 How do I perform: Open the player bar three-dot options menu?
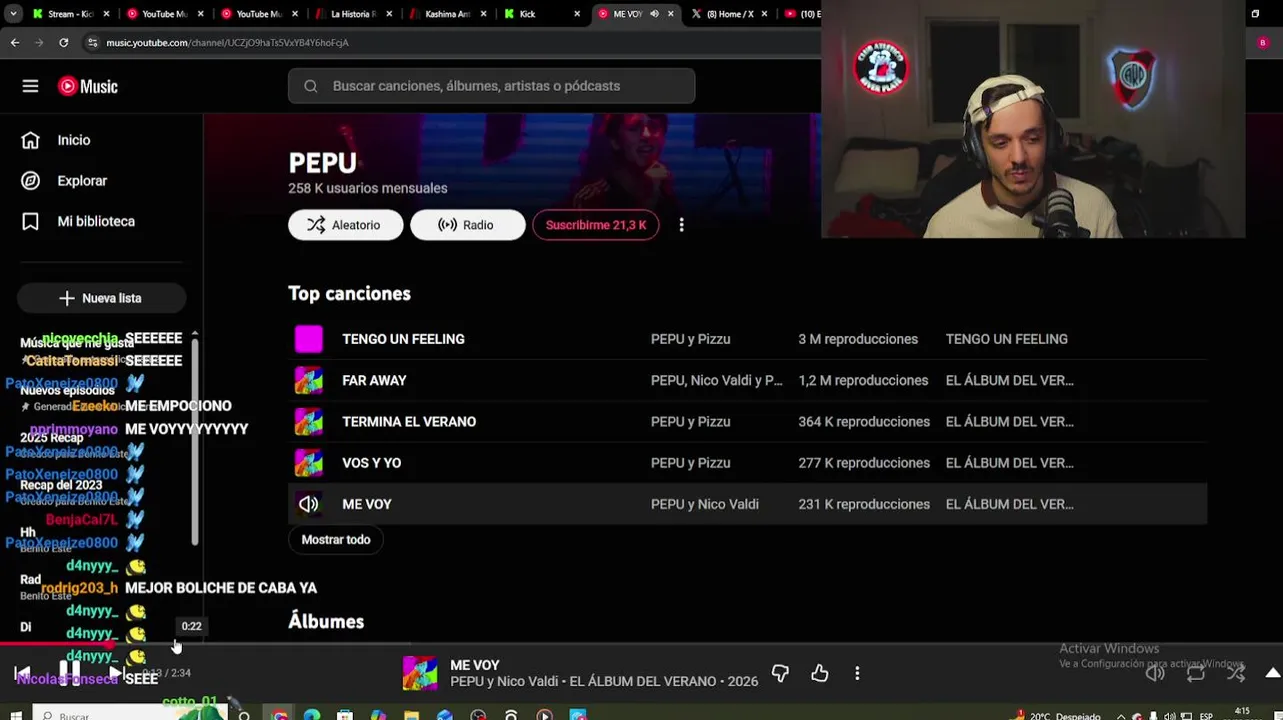(x=857, y=673)
